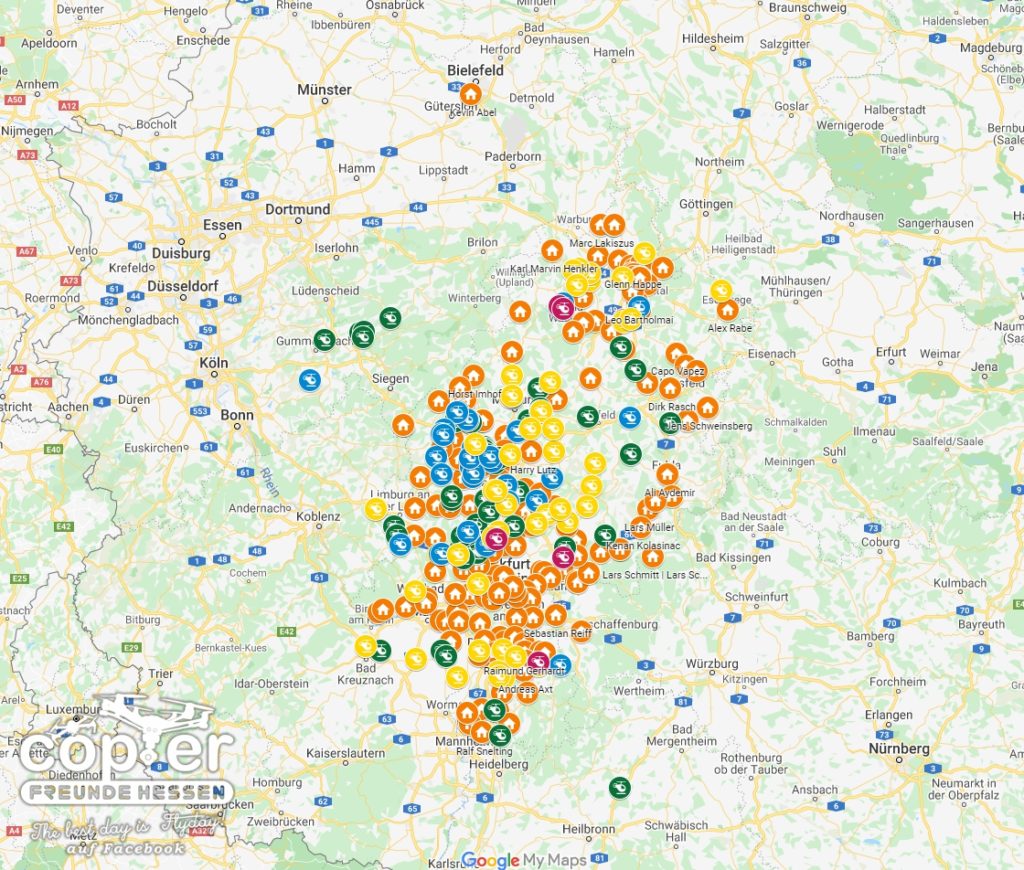The width and height of the screenshot is (1024, 870).
Task: Select the orange home marker right of Dirk Rasch
Action: (x=707, y=407)
